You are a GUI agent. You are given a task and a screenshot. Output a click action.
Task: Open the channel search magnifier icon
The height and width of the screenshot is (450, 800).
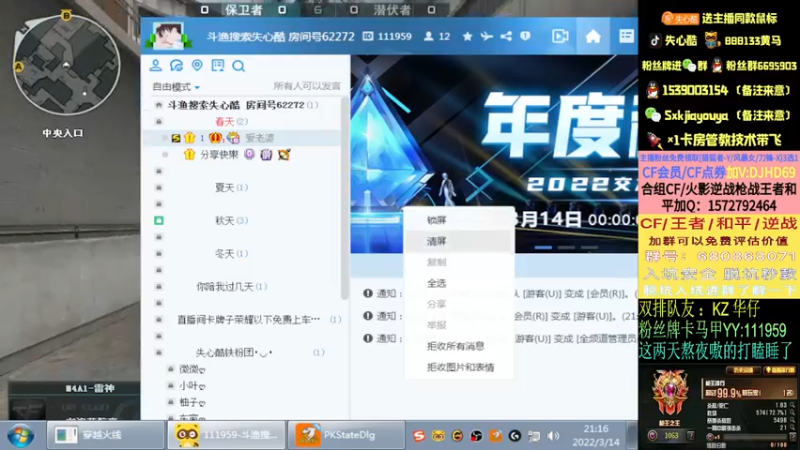(x=238, y=66)
